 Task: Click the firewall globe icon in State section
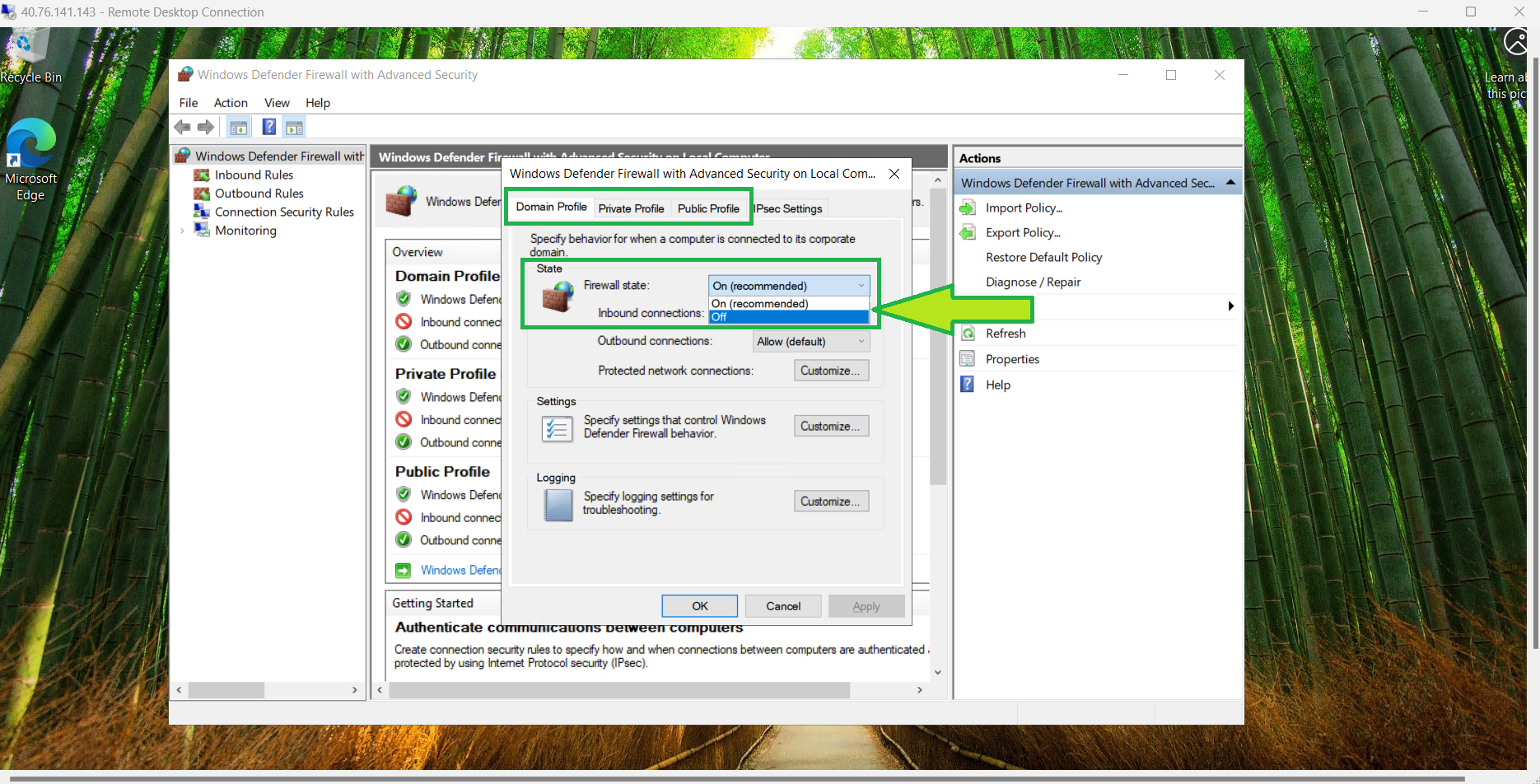558,296
